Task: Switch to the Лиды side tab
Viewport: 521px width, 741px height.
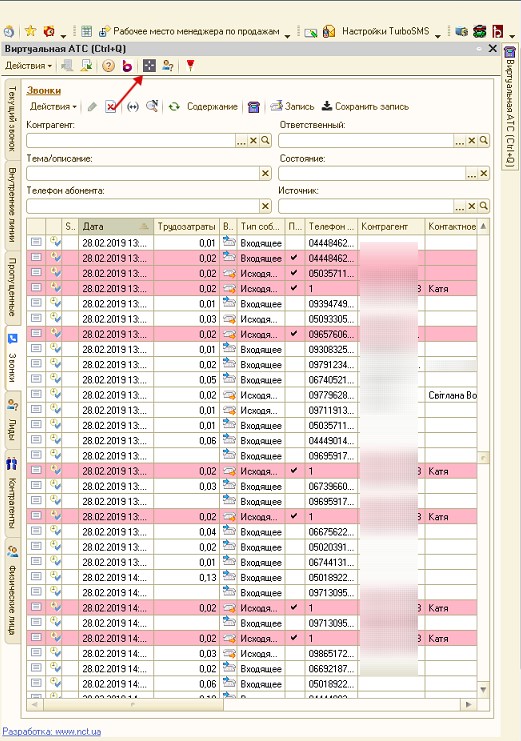Action: click(x=12, y=420)
